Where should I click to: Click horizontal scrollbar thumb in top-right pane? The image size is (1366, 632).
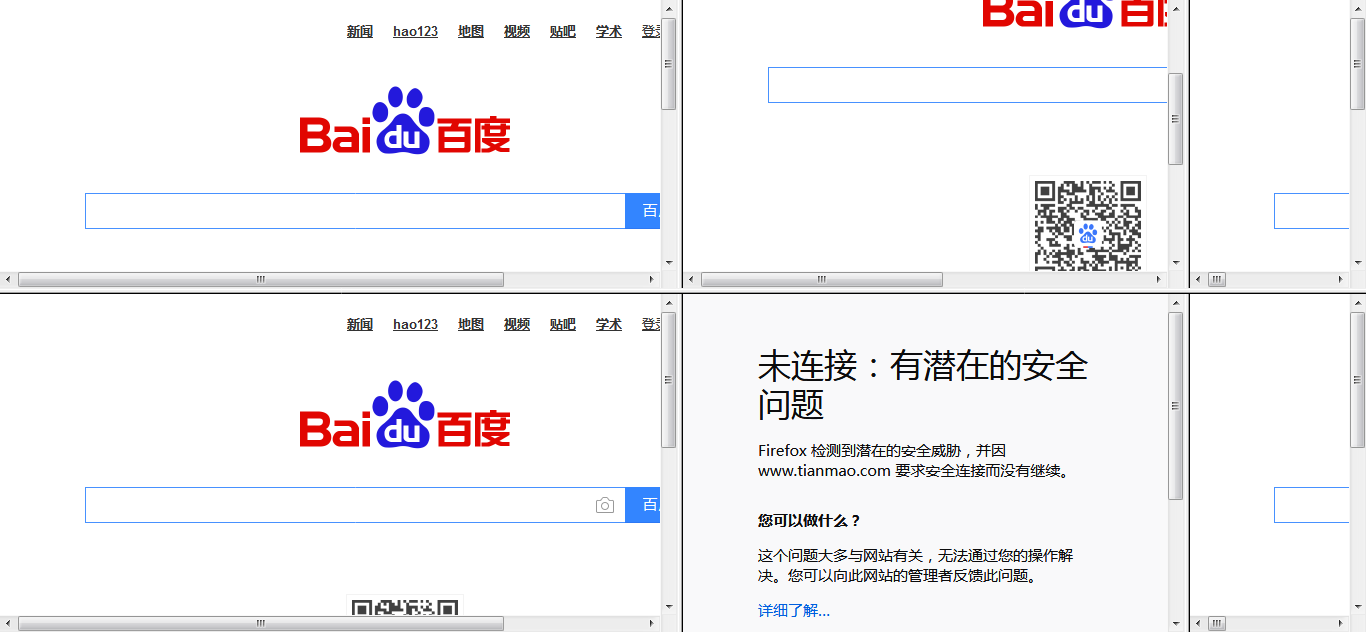tap(1217, 280)
